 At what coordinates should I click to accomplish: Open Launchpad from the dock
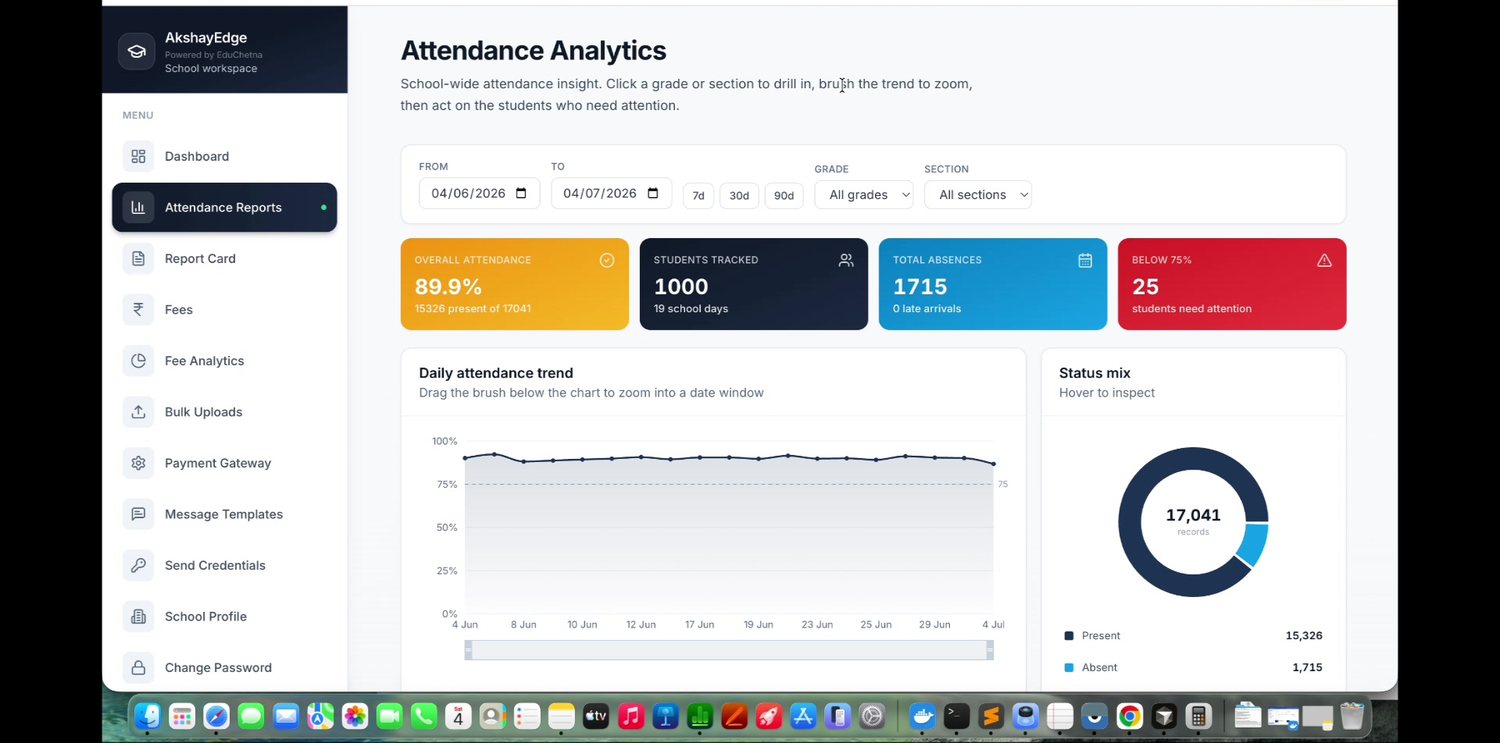[182, 716]
